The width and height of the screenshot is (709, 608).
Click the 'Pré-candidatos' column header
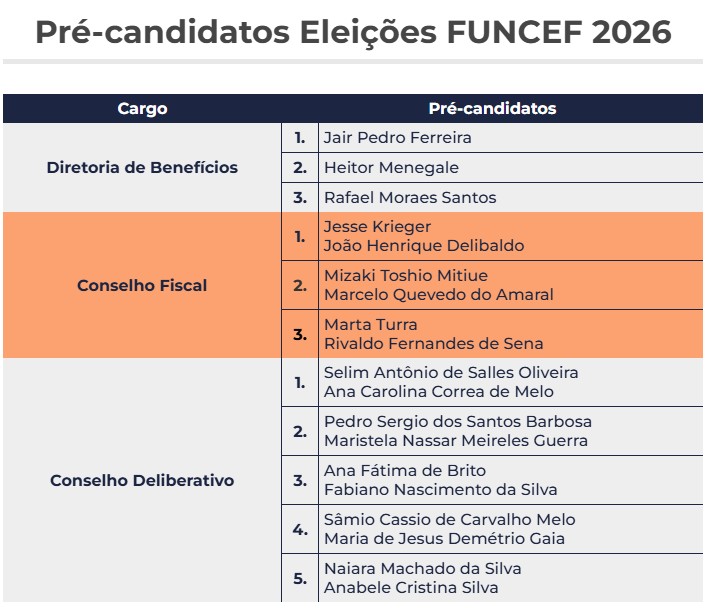[x=492, y=108]
